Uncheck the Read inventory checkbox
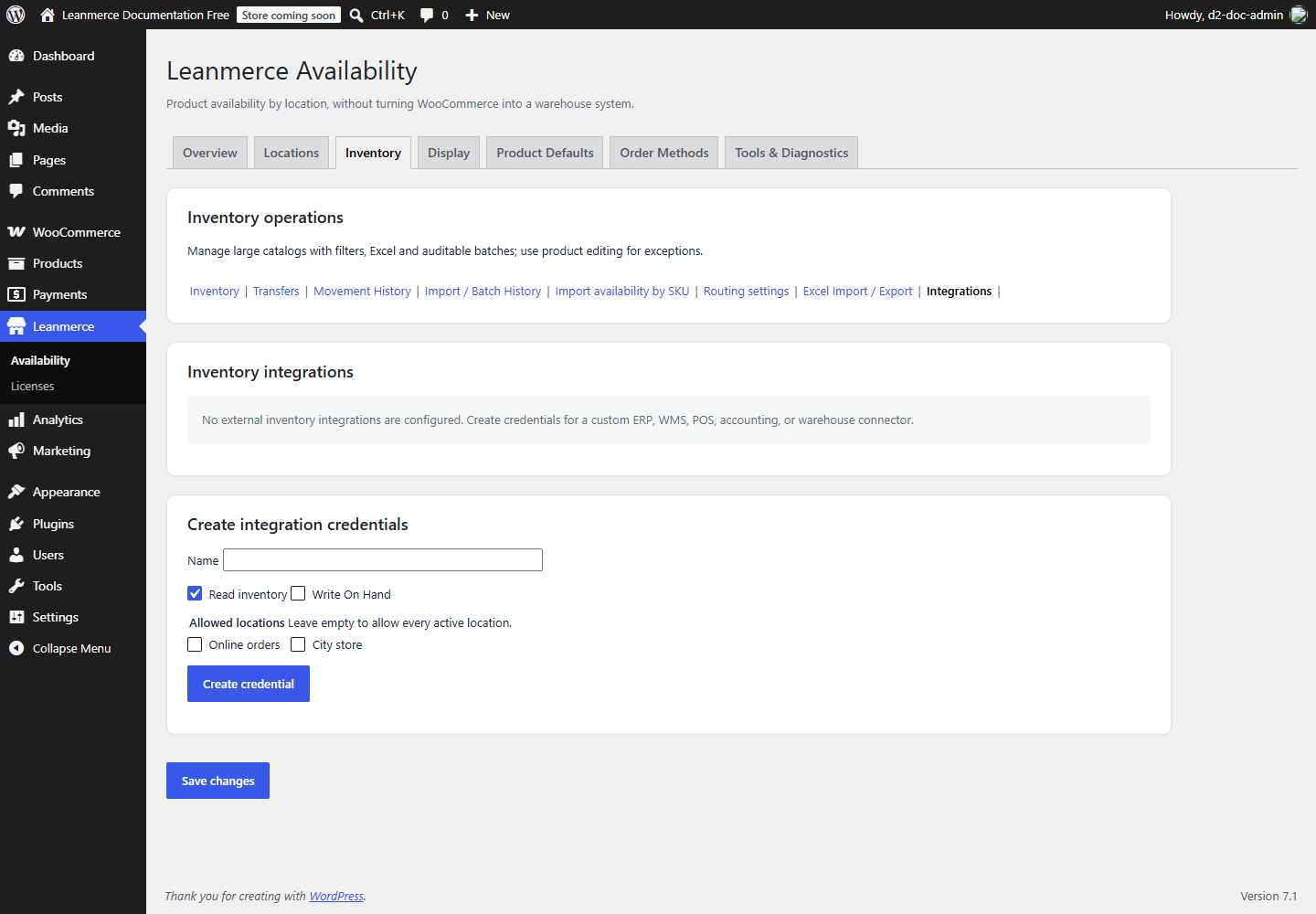This screenshot has height=914, width=1316. point(195,593)
